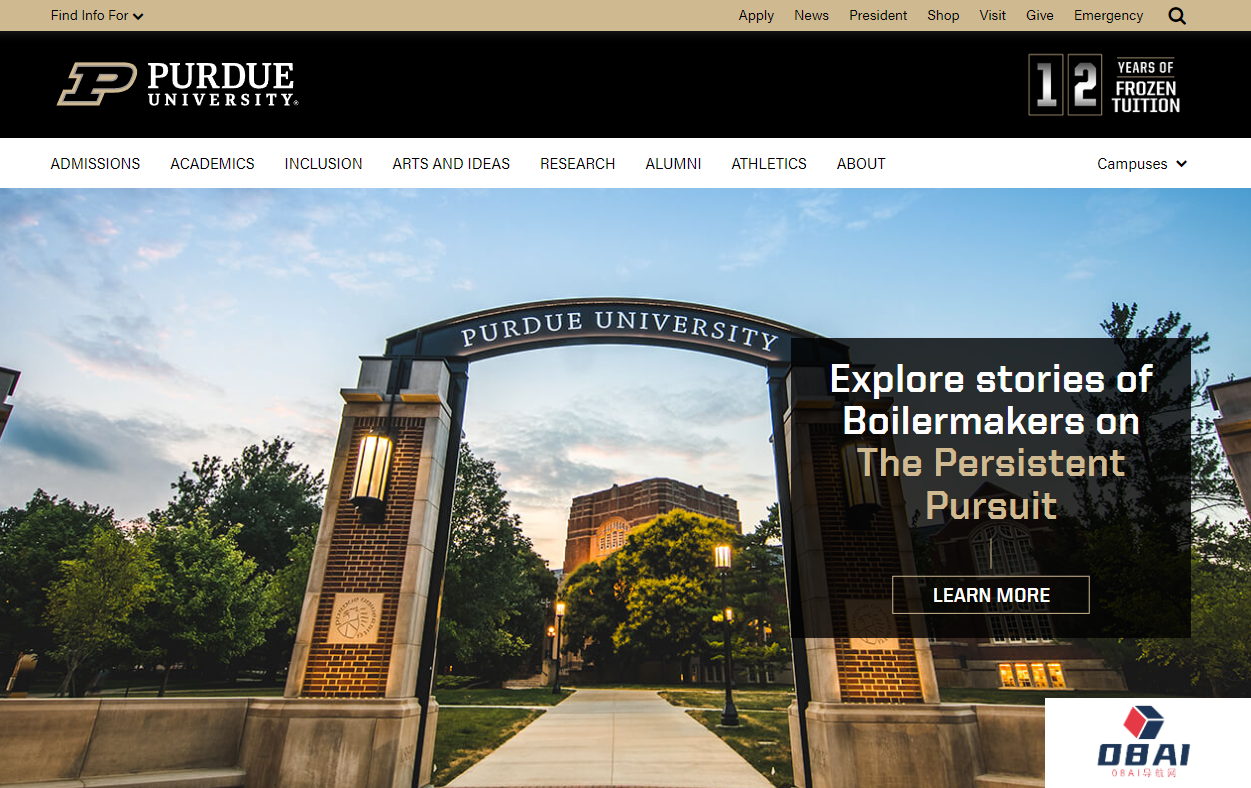Go to the Inclusion section
1251x788 pixels.
[x=323, y=164]
